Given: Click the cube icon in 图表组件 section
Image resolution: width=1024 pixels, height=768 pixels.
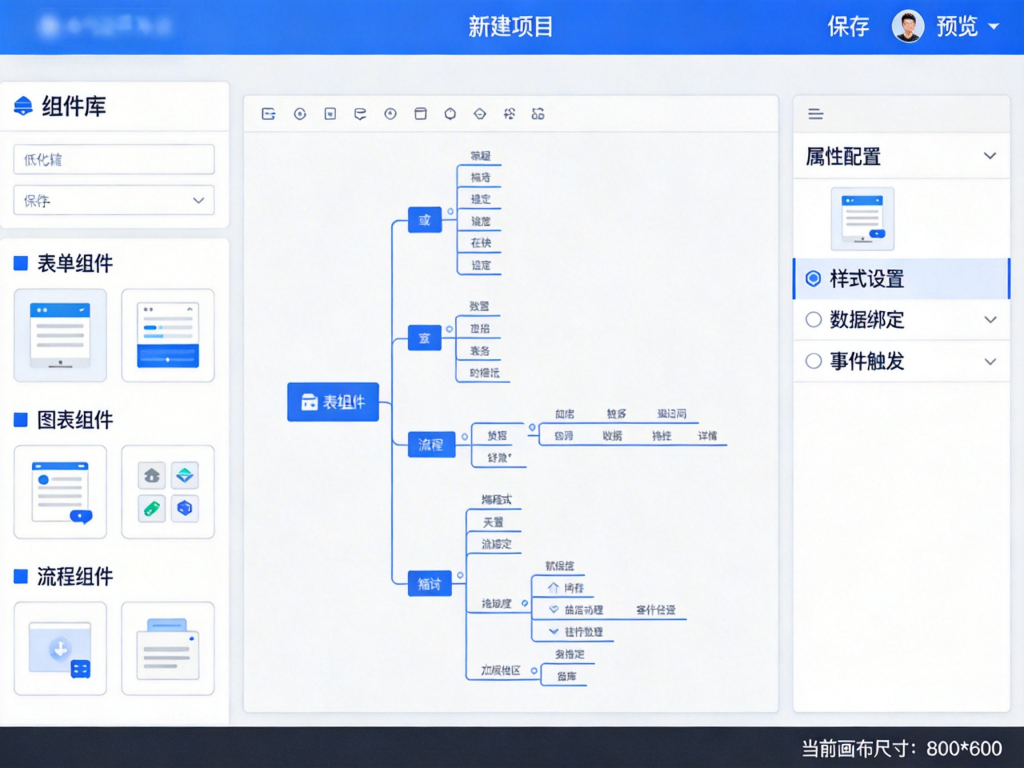Looking at the screenshot, I should pyautogui.click(x=185, y=509).
